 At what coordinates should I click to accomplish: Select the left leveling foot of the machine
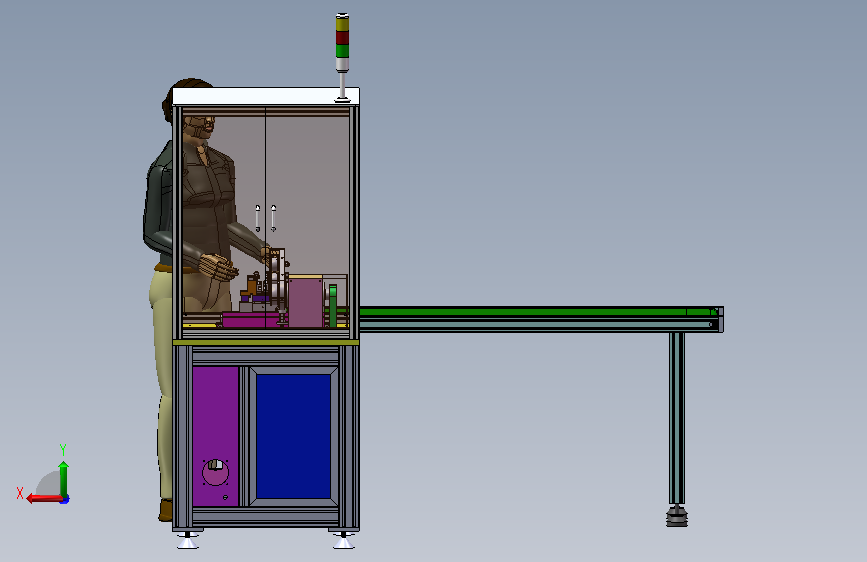[x=188, y=541]
